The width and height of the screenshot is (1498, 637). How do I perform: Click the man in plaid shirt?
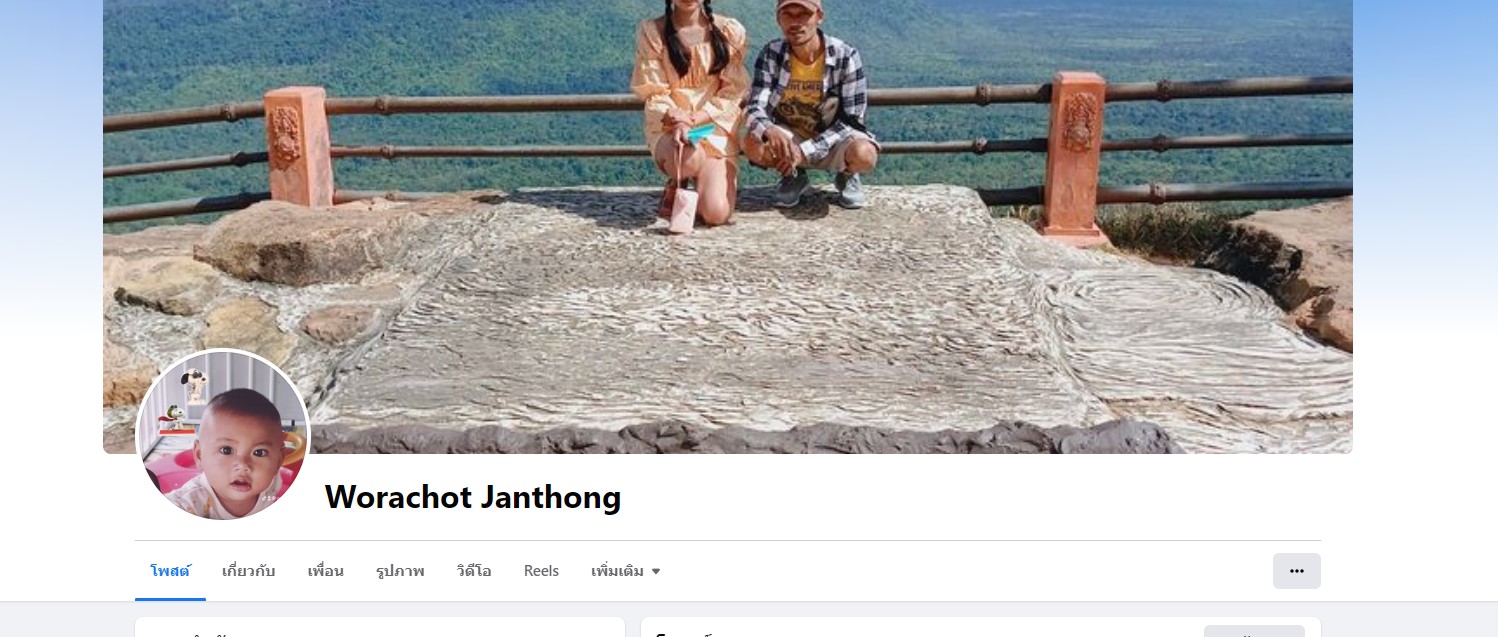809,105
